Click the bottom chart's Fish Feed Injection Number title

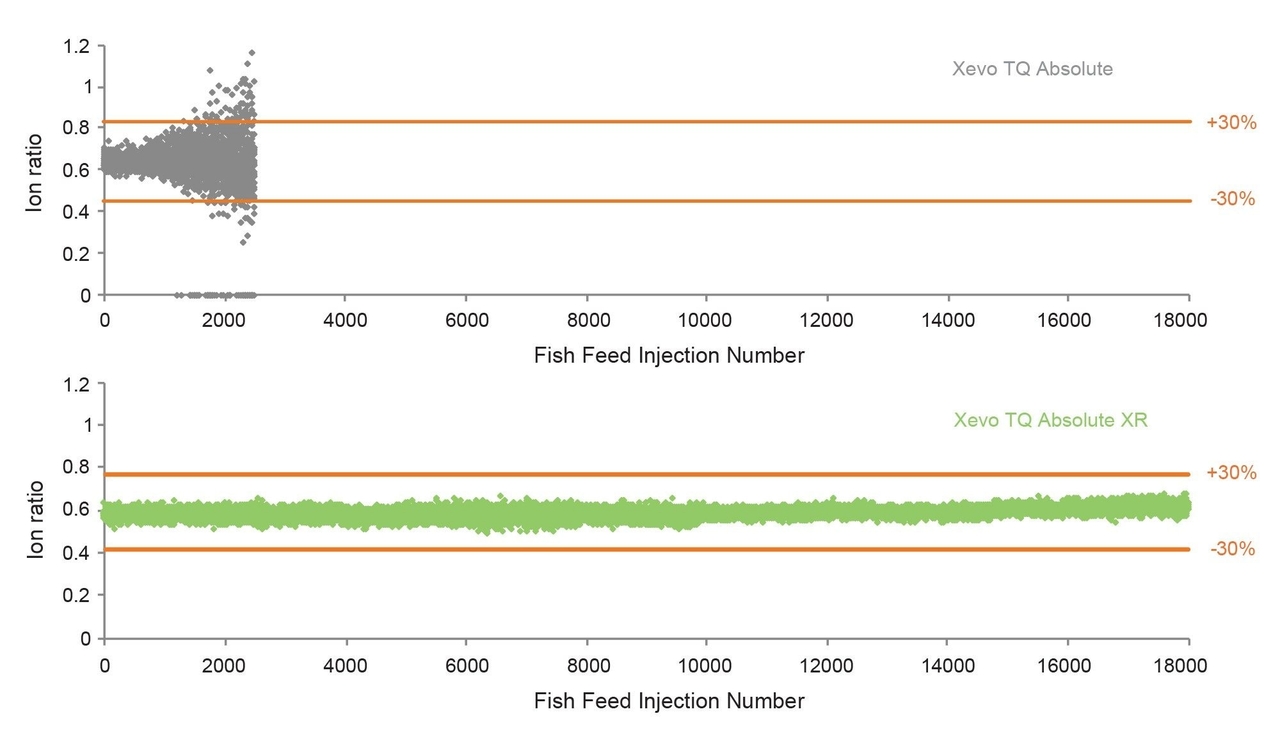[x=669, y=701]
